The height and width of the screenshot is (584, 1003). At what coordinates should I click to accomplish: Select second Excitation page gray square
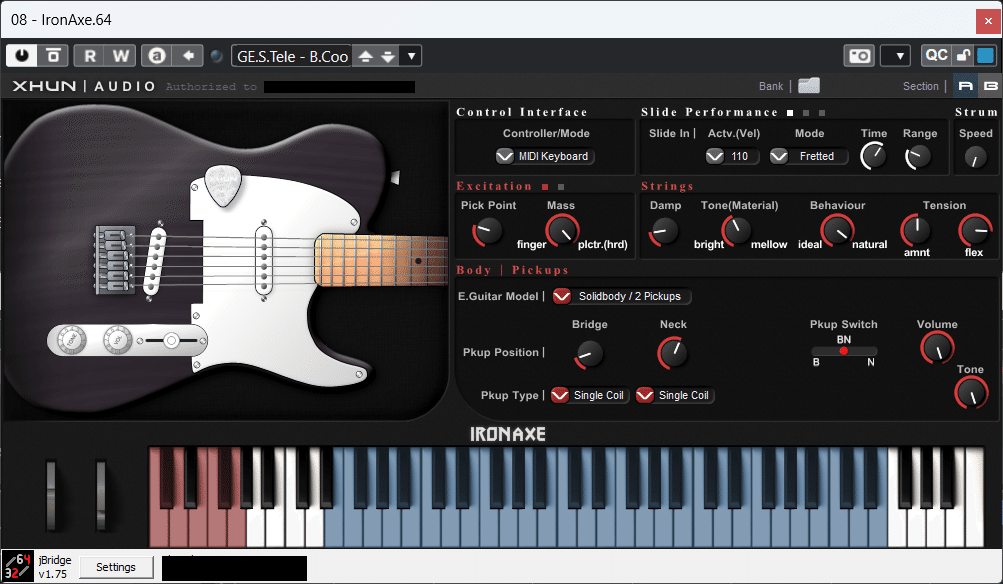pyautogui.click(x=561, y=187)
